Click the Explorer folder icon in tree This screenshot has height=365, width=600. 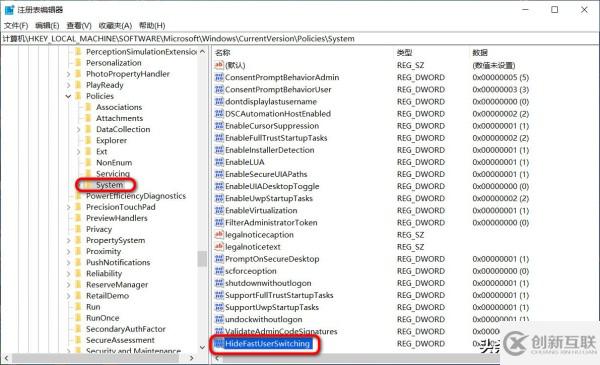(x=88, y=140)
